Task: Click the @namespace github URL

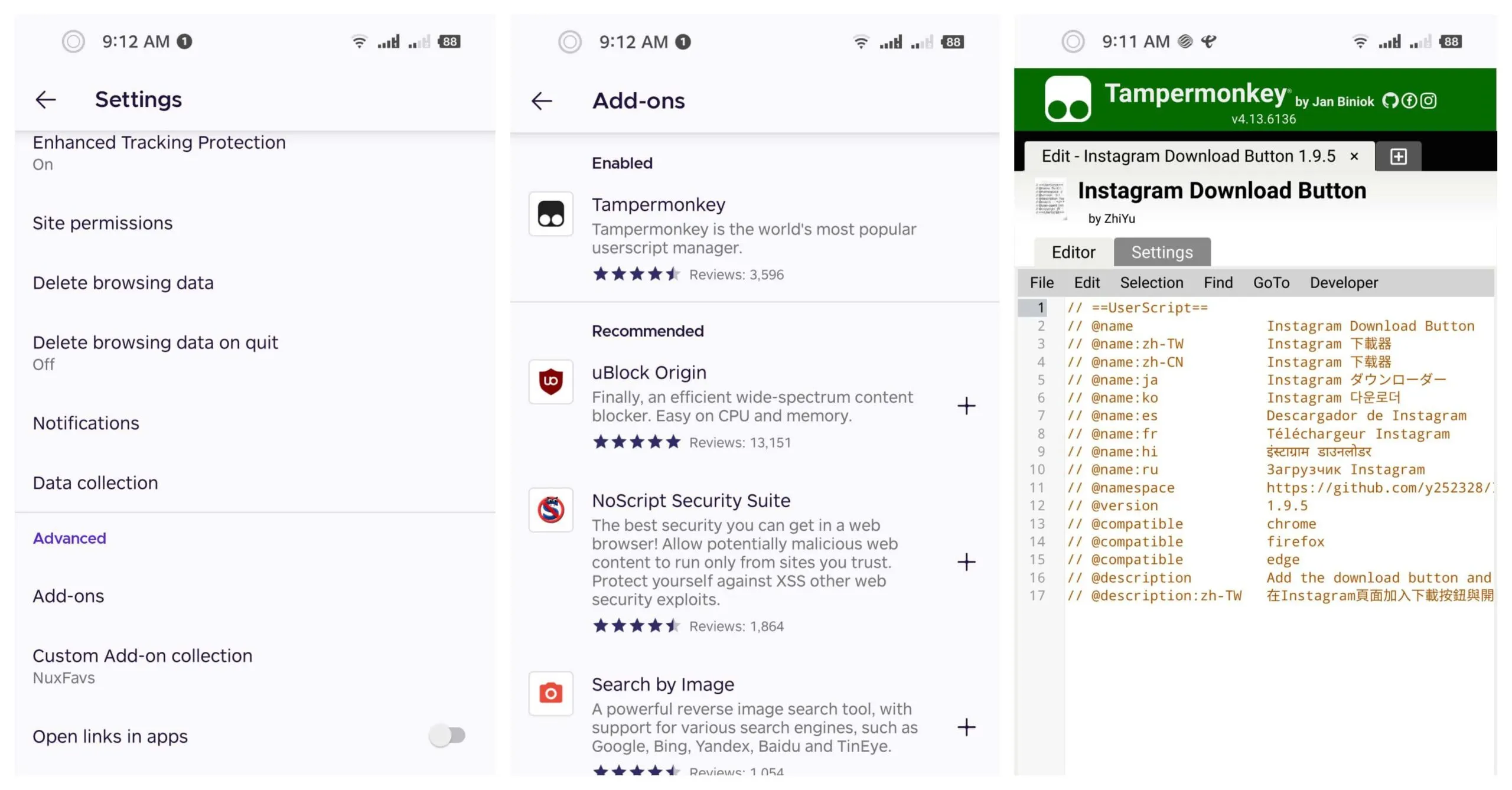Action: pyautogui.click(x=1380, y=488)
